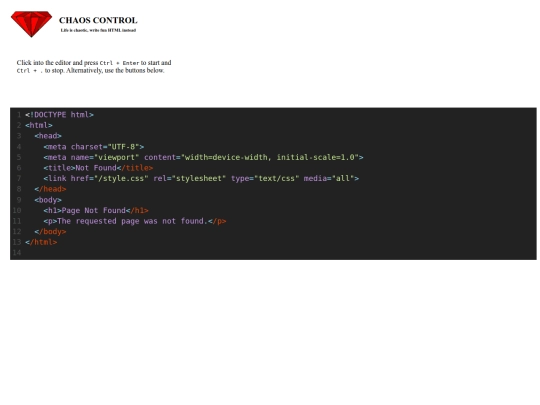Click the opening <body> tag
540x405 pixels.
point(48,200)
